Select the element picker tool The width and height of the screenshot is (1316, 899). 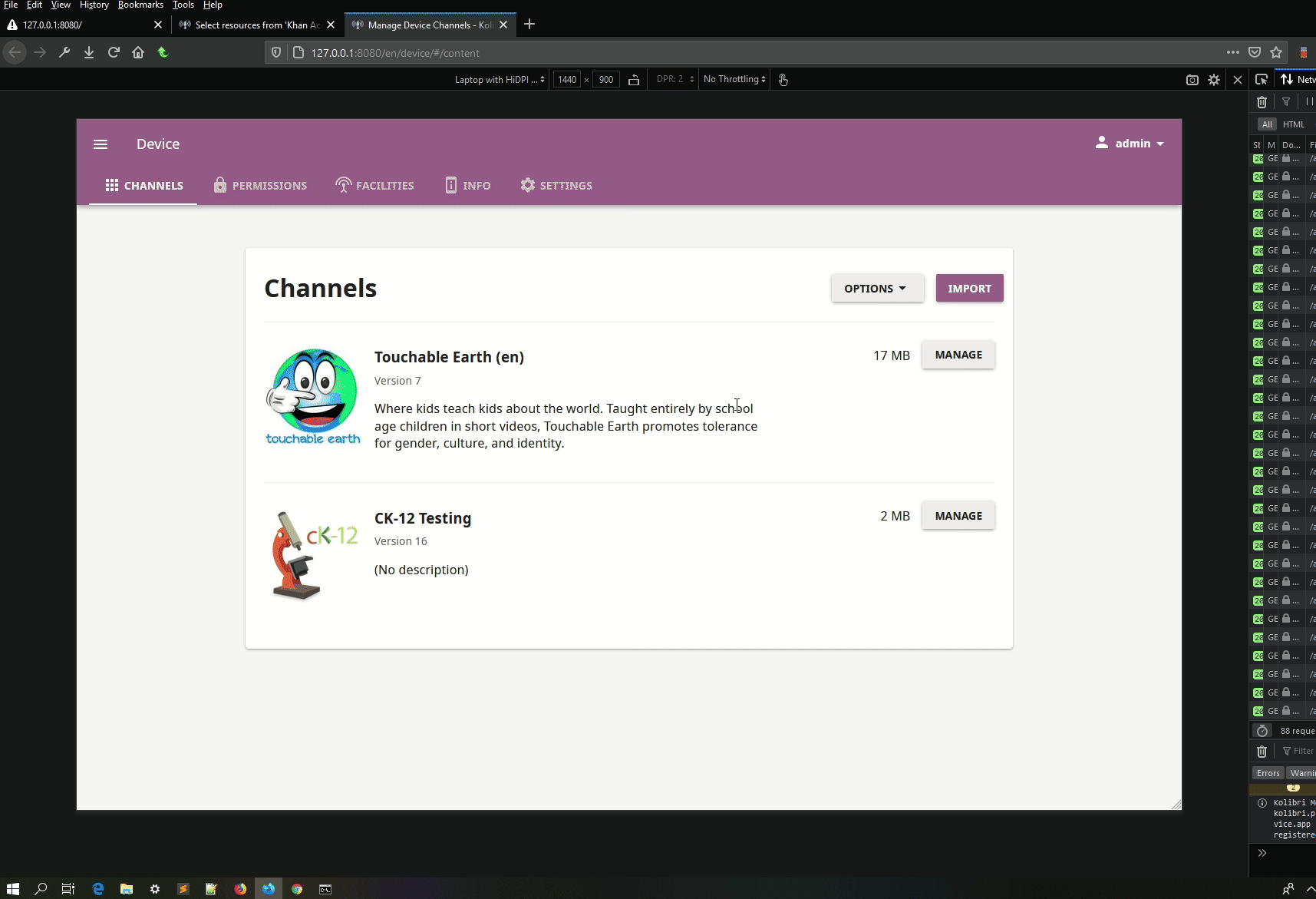[x=1262, y=79]
